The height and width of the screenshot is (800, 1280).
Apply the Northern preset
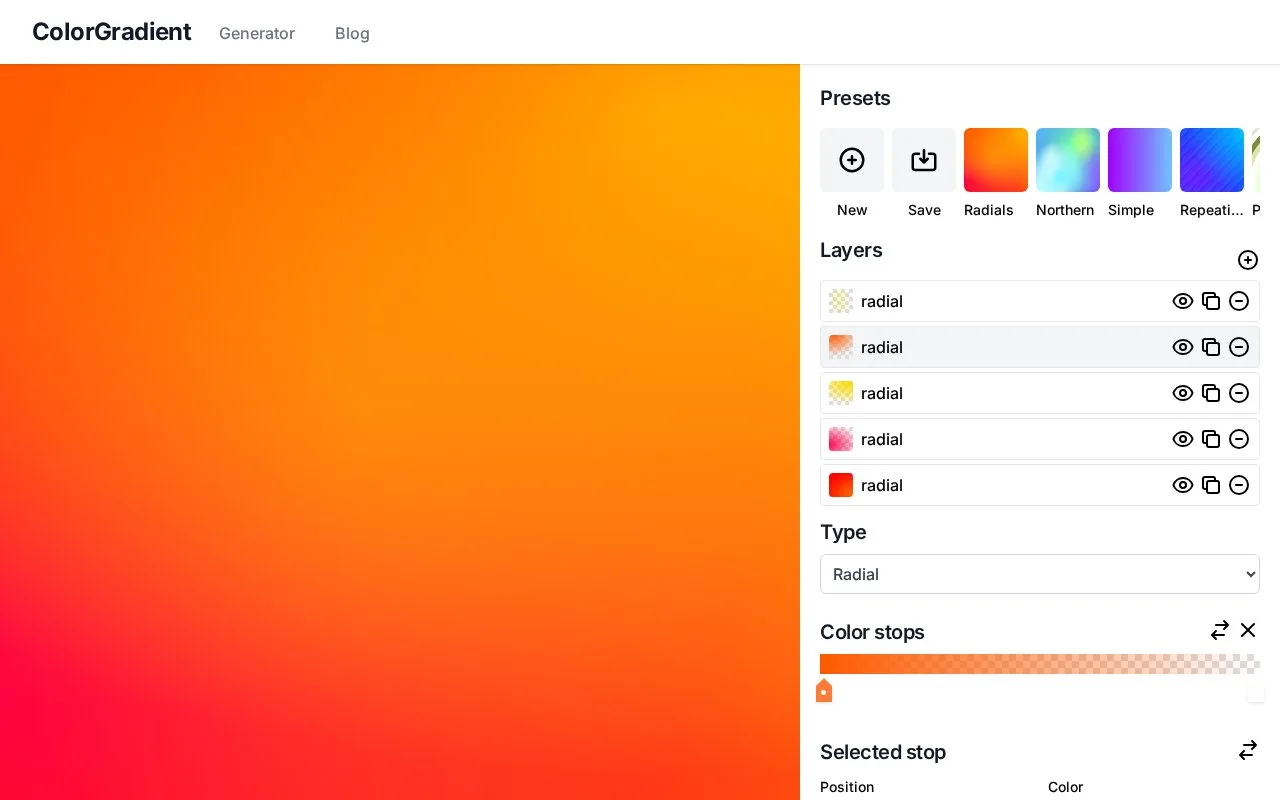[x=1068, y=160]
